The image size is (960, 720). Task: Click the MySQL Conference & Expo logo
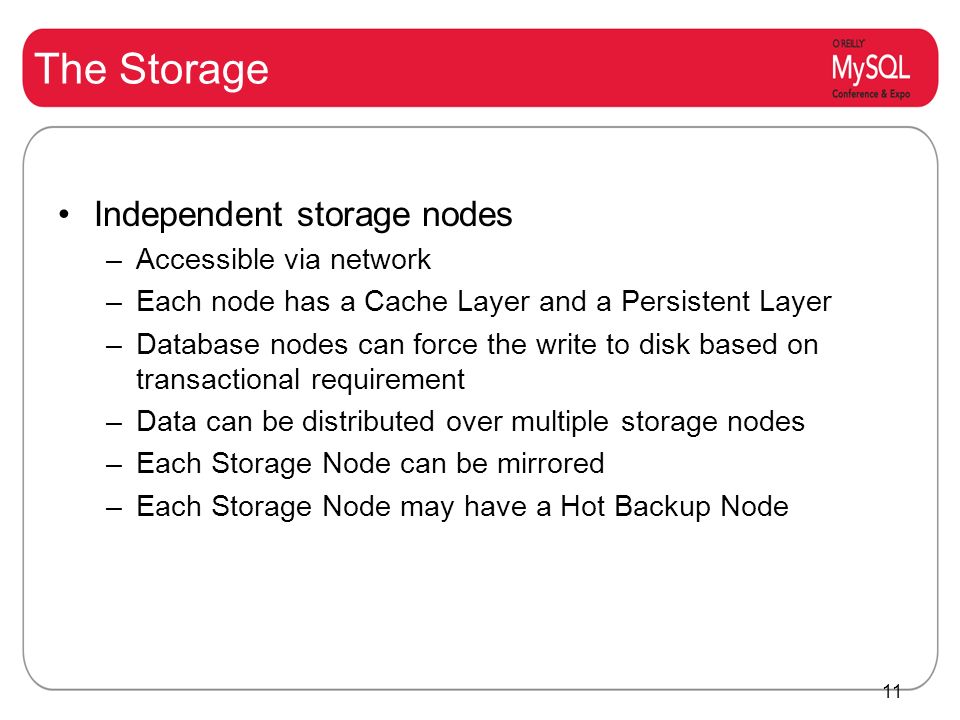pos(870,69)
